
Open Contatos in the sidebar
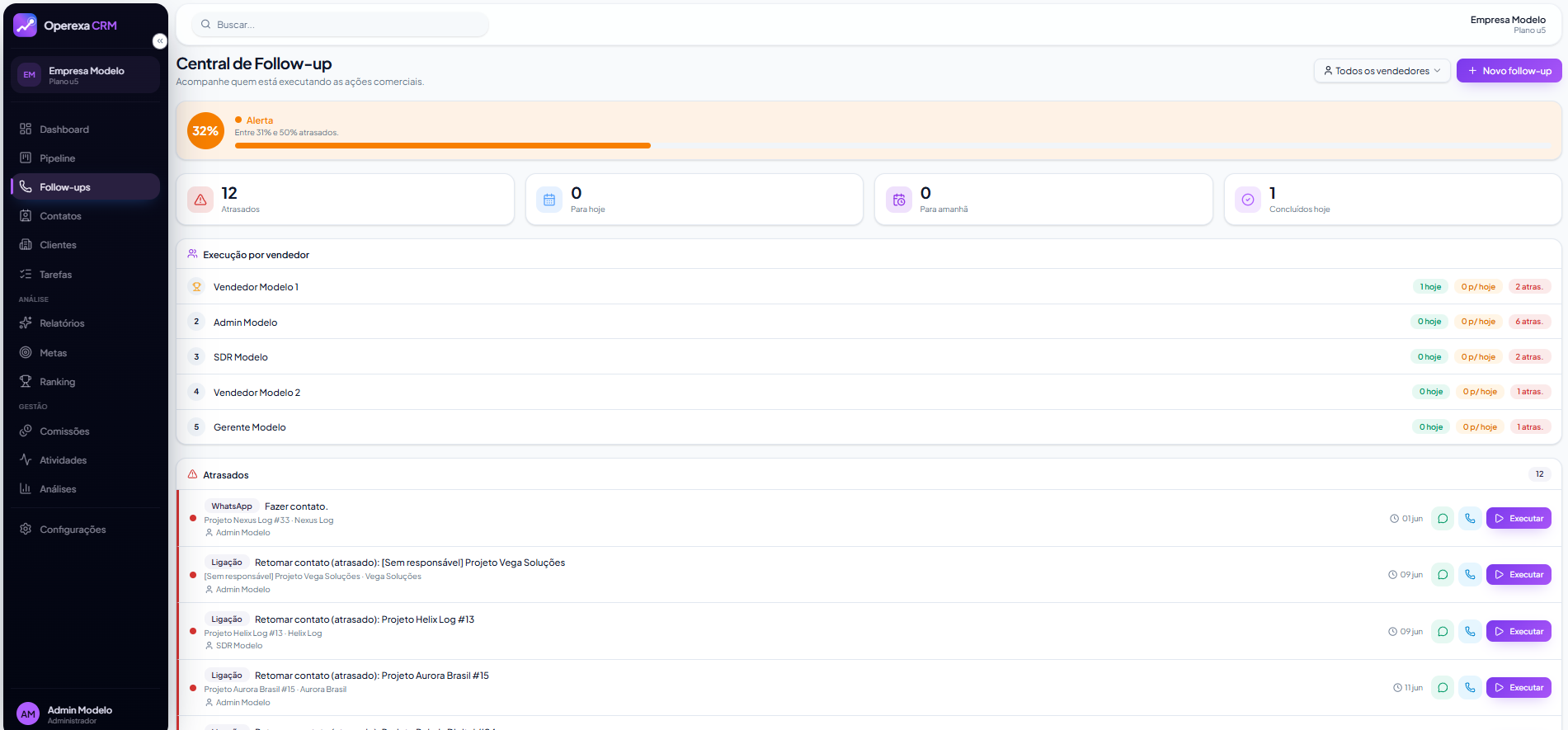(x=85, y=216)
